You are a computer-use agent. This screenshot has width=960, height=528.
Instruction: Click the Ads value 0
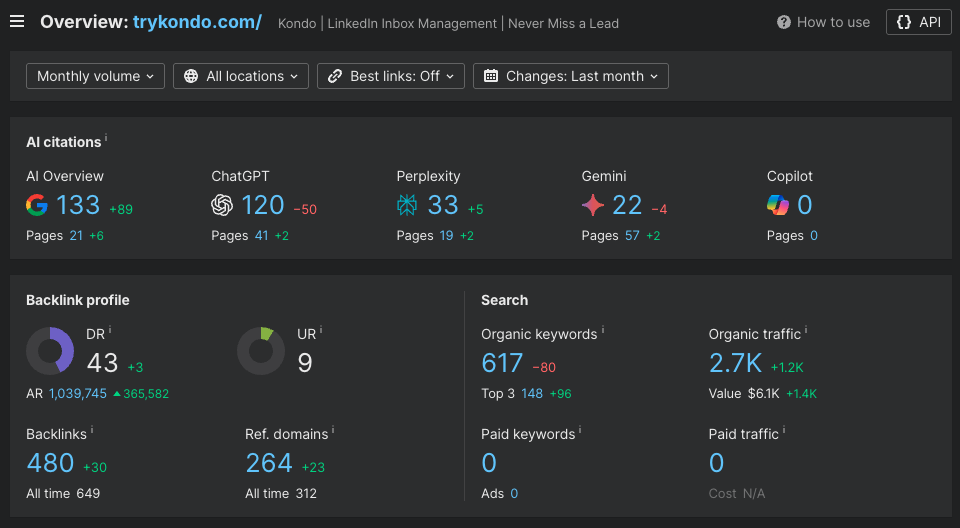coord(514,494)
